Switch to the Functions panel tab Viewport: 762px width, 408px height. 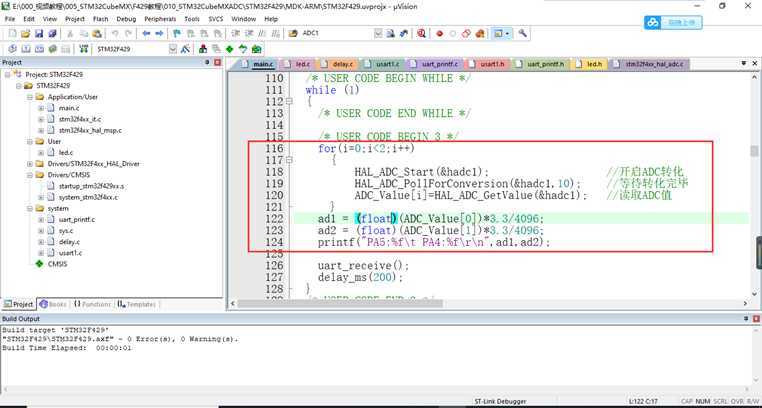point(92,305)
